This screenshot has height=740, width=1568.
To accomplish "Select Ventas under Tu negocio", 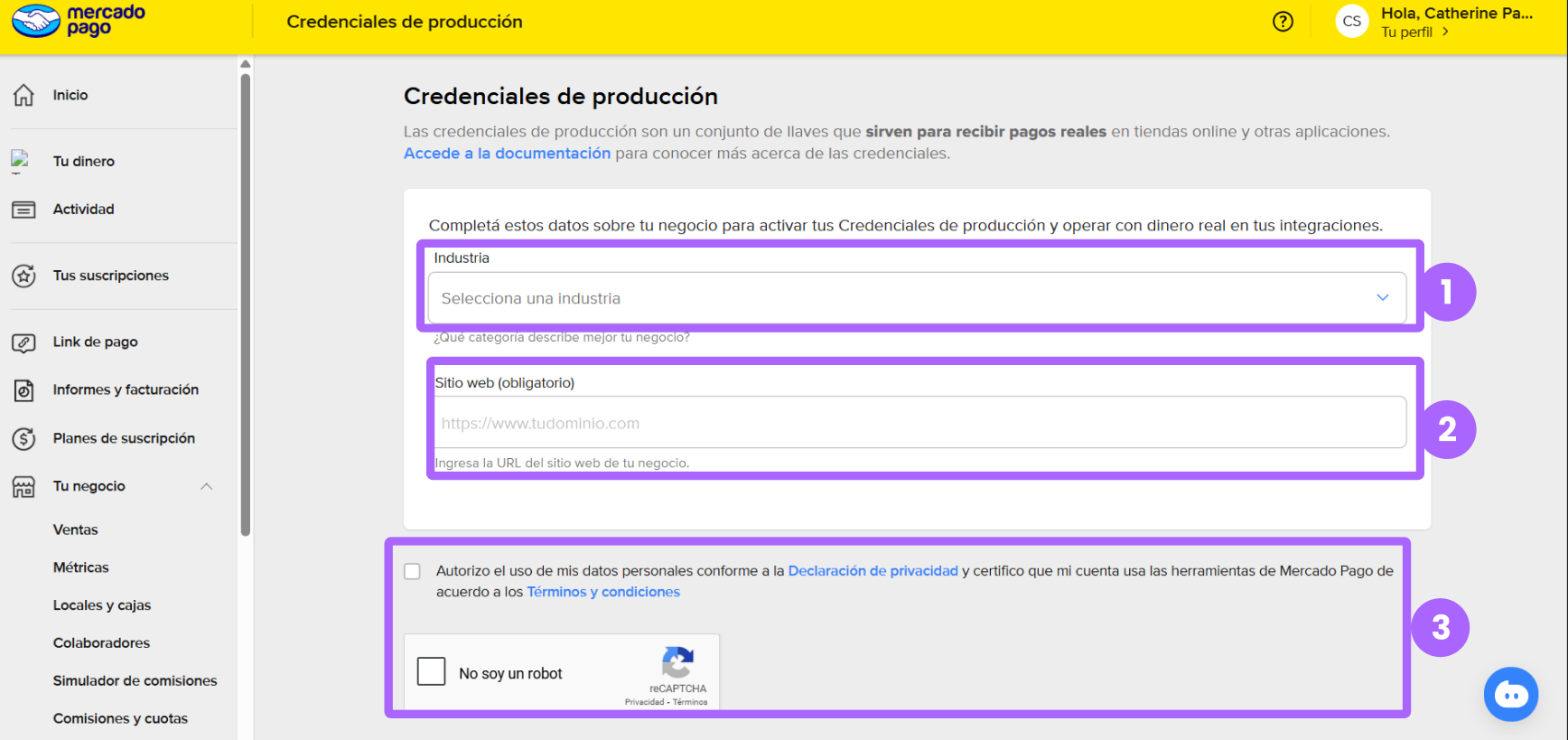I will (x=76, y=529).
